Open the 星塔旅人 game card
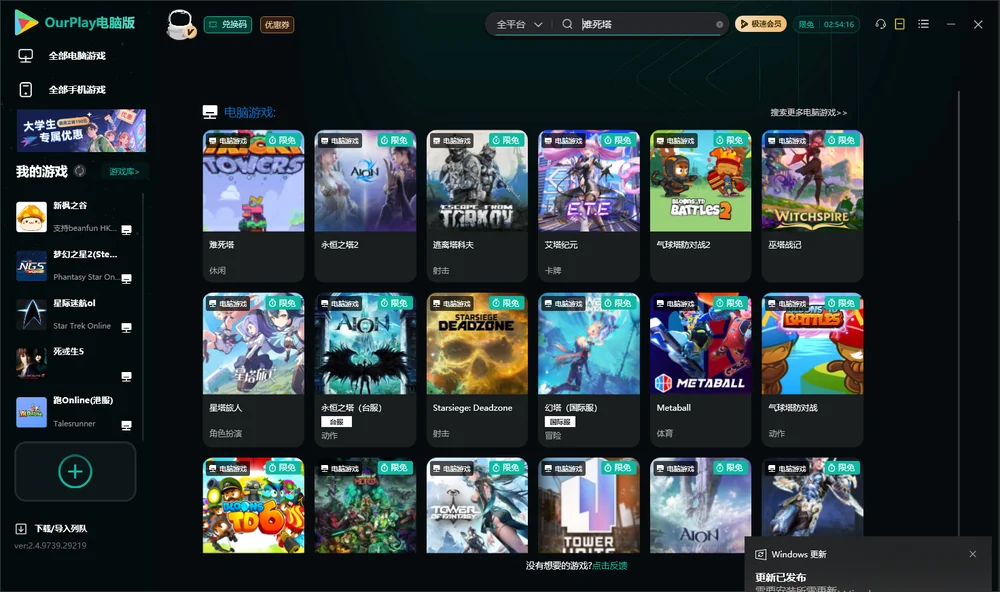The image size is (1000, 592). click(253, 369)
